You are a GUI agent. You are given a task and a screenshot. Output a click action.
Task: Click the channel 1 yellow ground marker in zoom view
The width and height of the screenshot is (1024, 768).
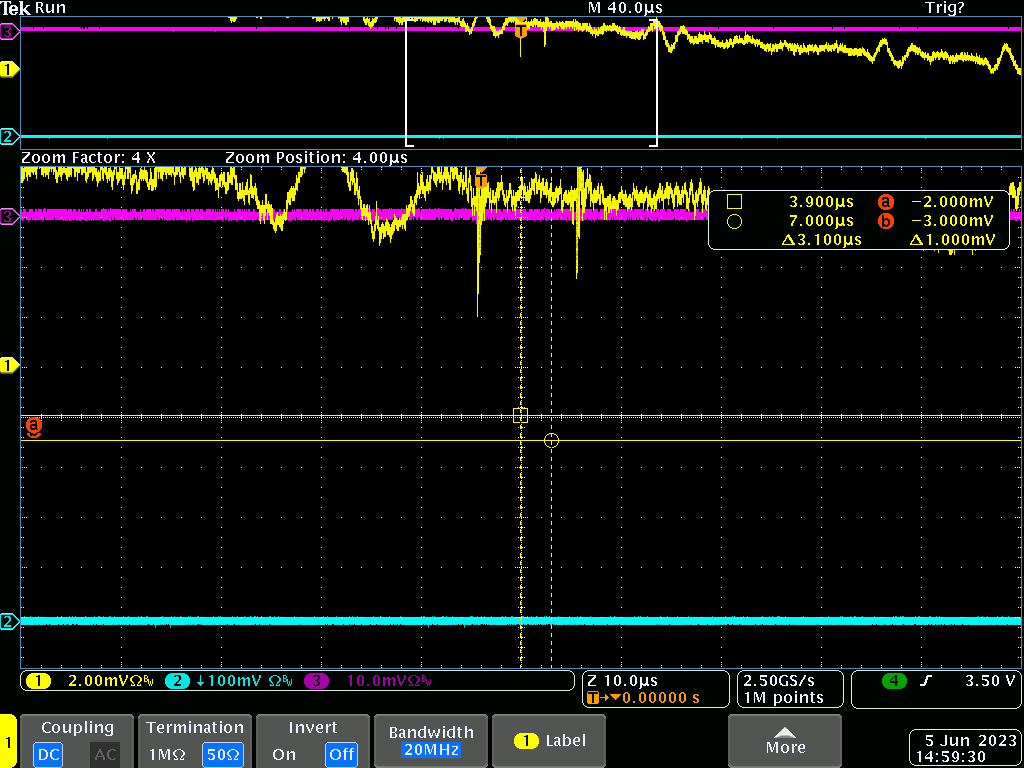(10, 366)
